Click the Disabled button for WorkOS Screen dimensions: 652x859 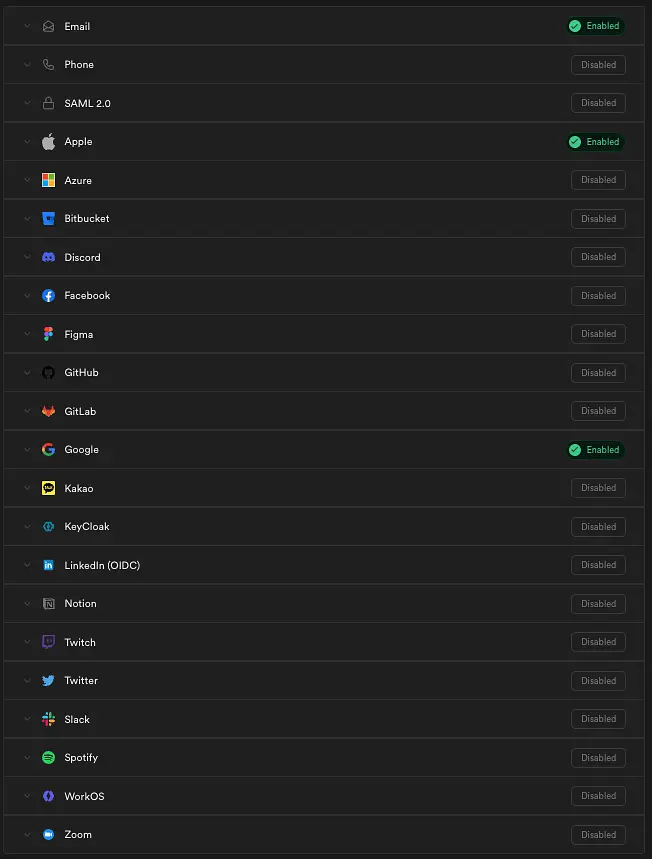tap(598, 796)
